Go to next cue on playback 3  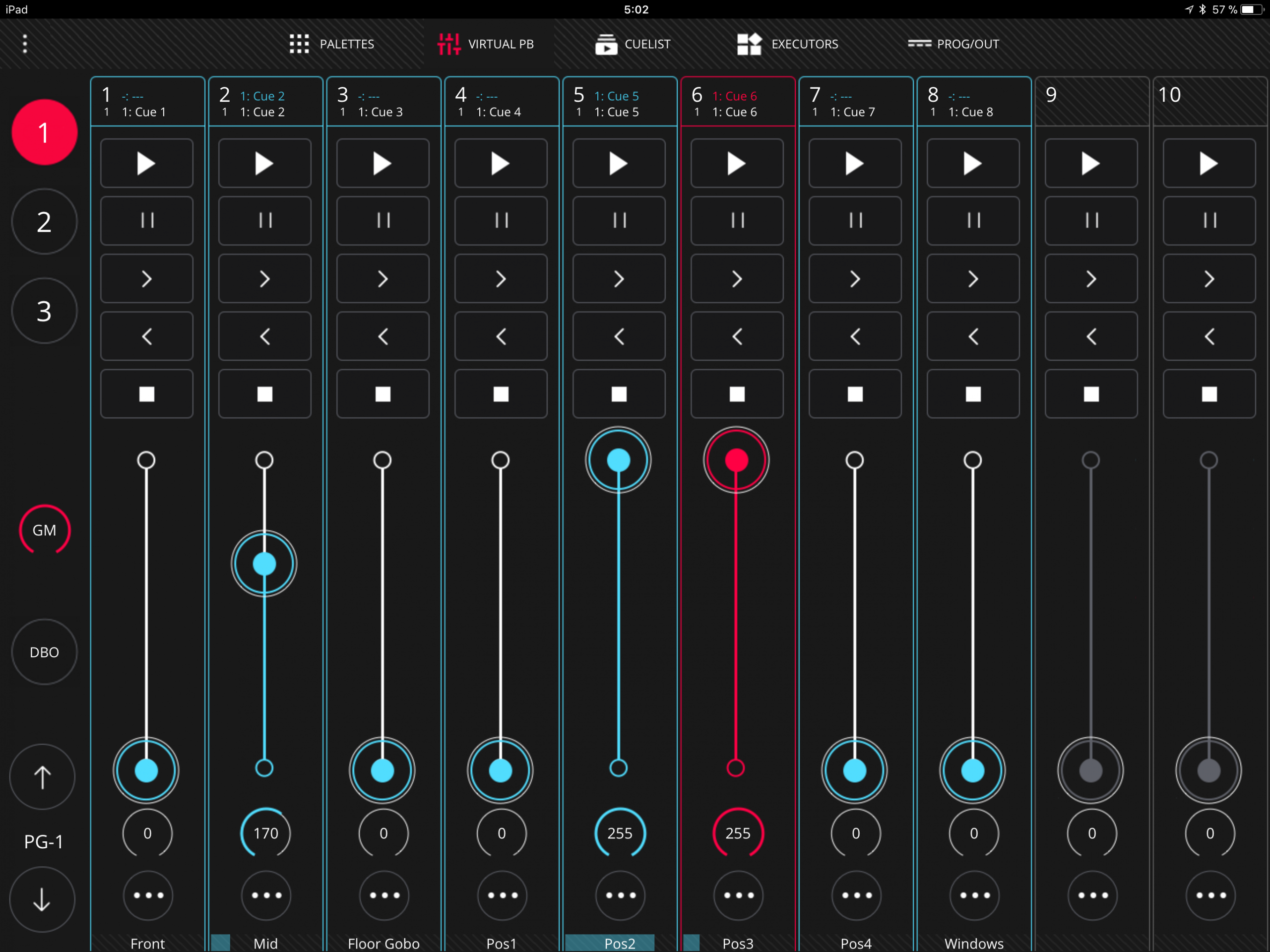[x=382, y=278]
